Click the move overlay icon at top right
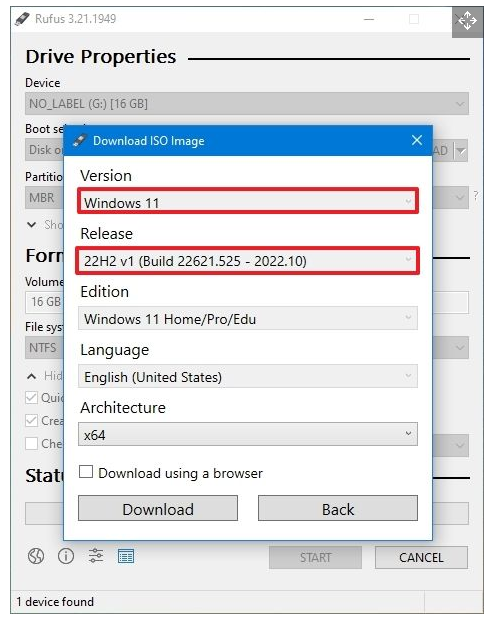The height and width of the screenshot is (629, 495). [x=467, y=21]
